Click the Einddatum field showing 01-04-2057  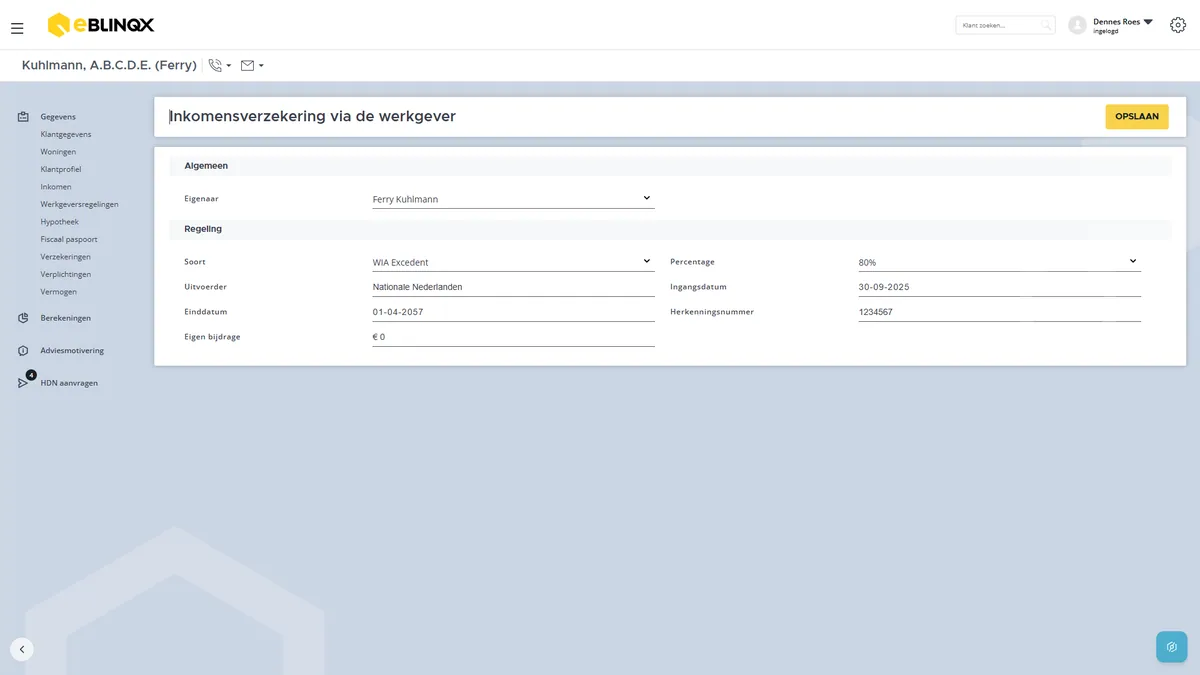pos(513,312)
